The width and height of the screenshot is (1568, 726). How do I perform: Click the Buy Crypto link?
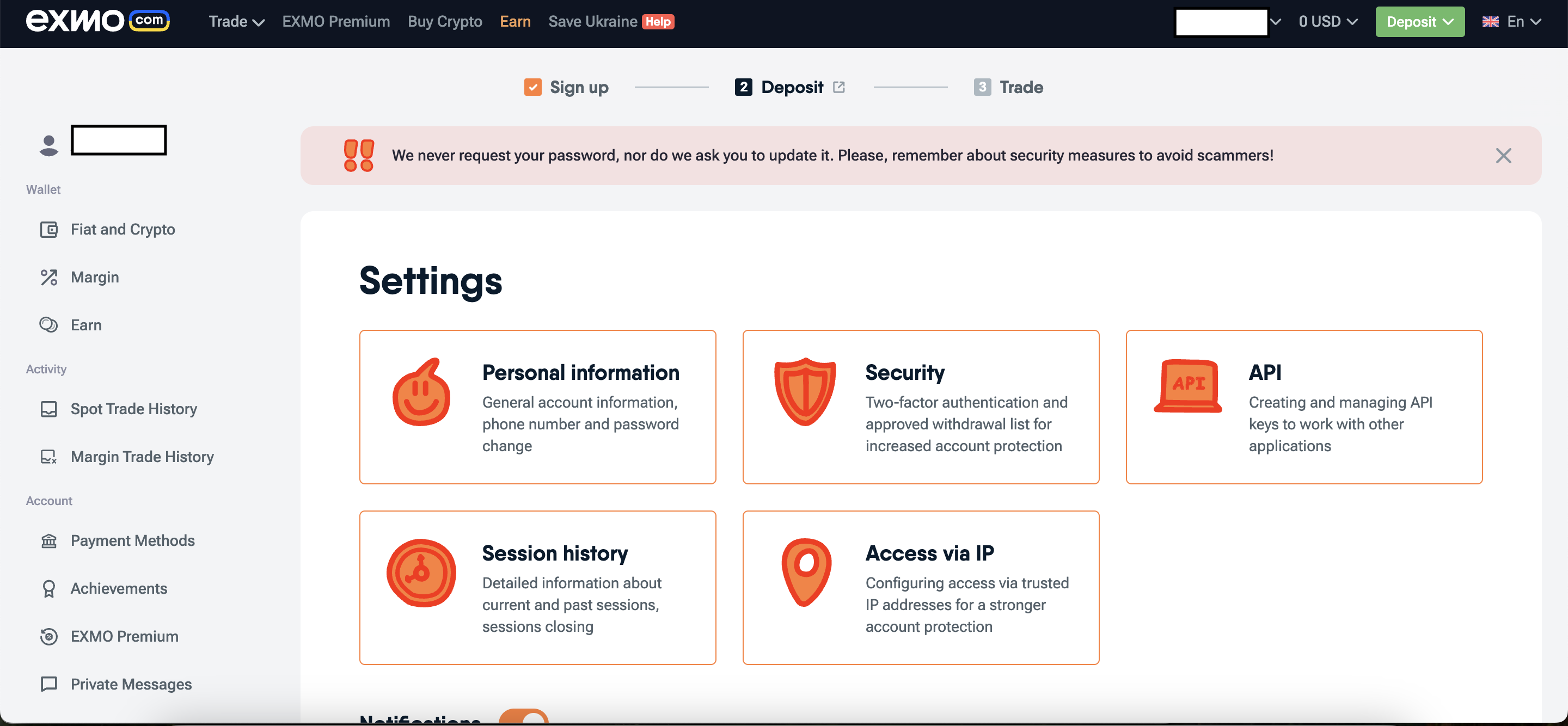click(445, 21)
